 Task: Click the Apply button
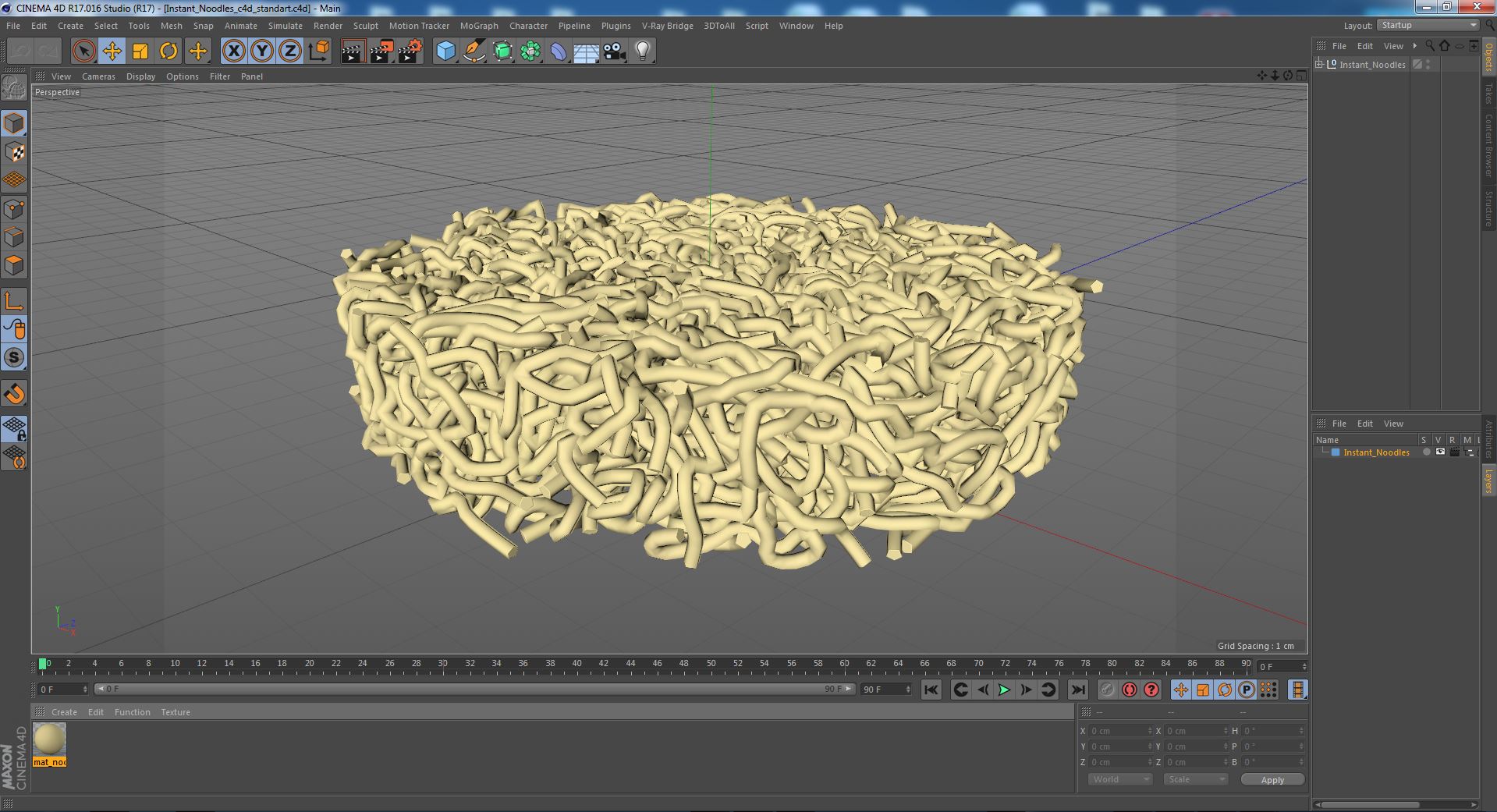[1272, 779]
